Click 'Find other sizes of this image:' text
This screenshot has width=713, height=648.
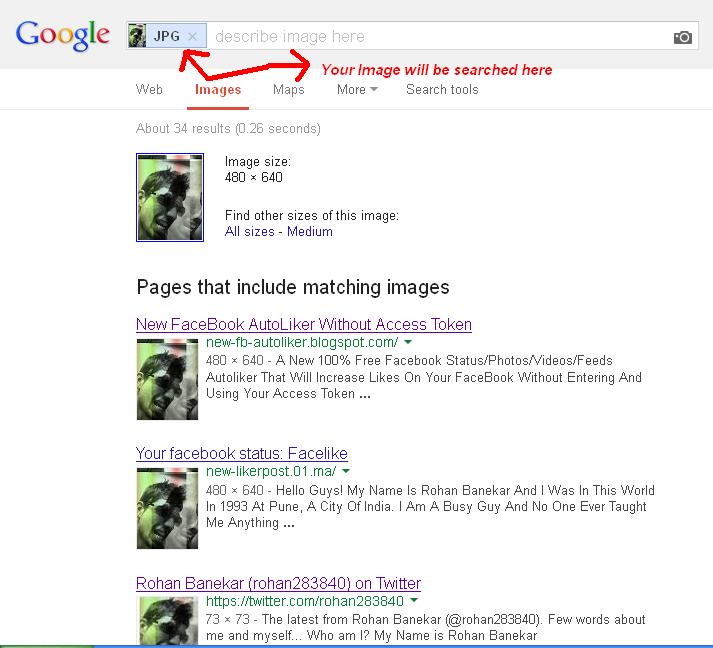tap(312, 216)
